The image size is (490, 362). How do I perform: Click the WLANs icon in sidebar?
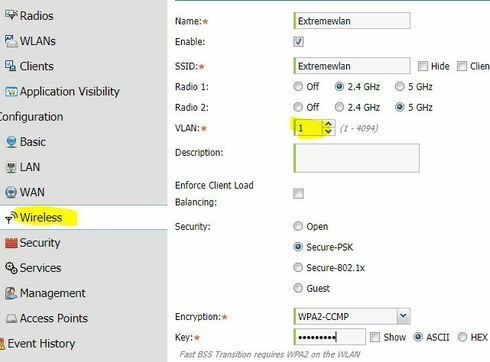tap(11, 41)
